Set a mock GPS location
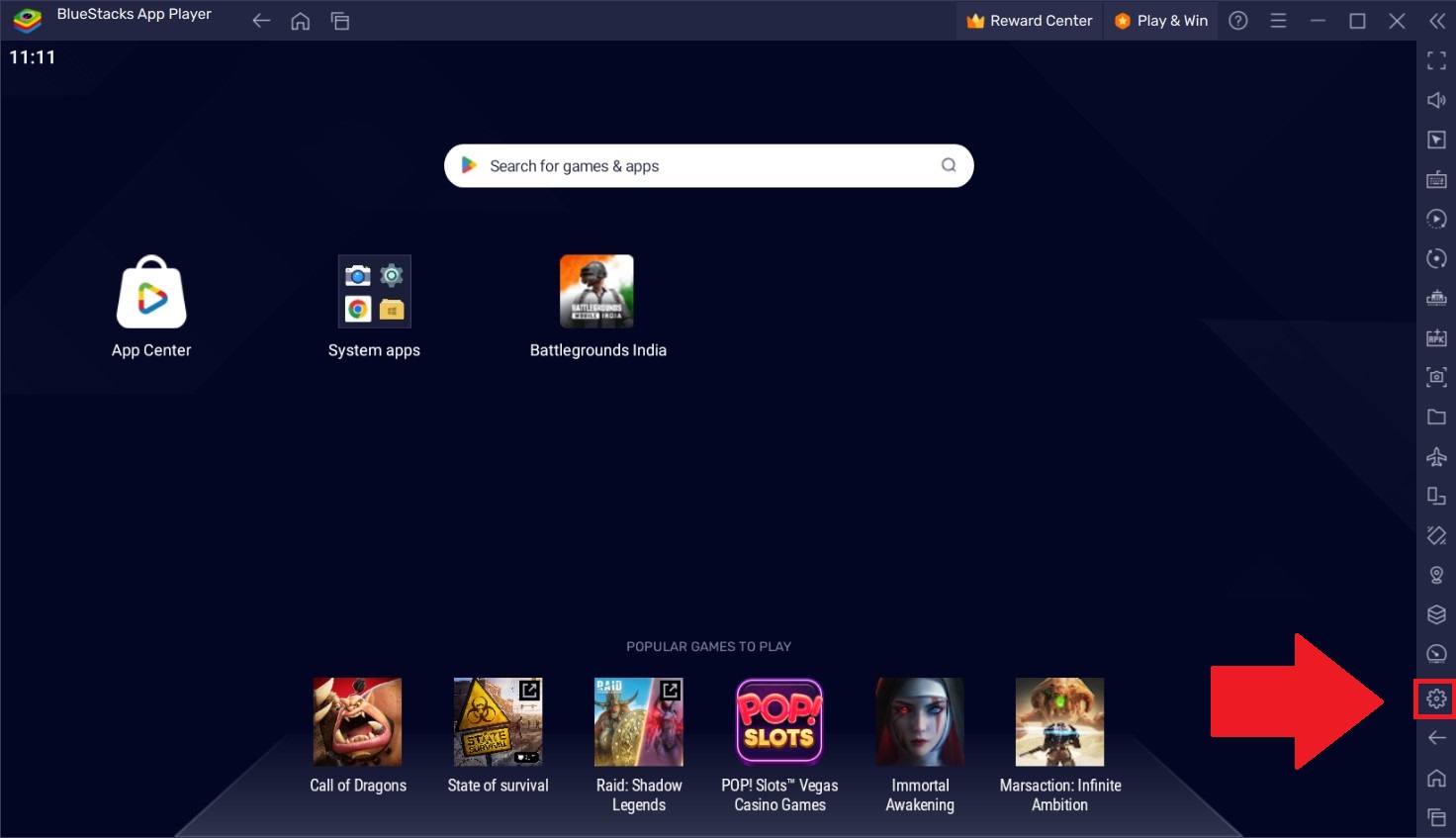Screen dimensions: 1456x838 tap(1436, 575)
